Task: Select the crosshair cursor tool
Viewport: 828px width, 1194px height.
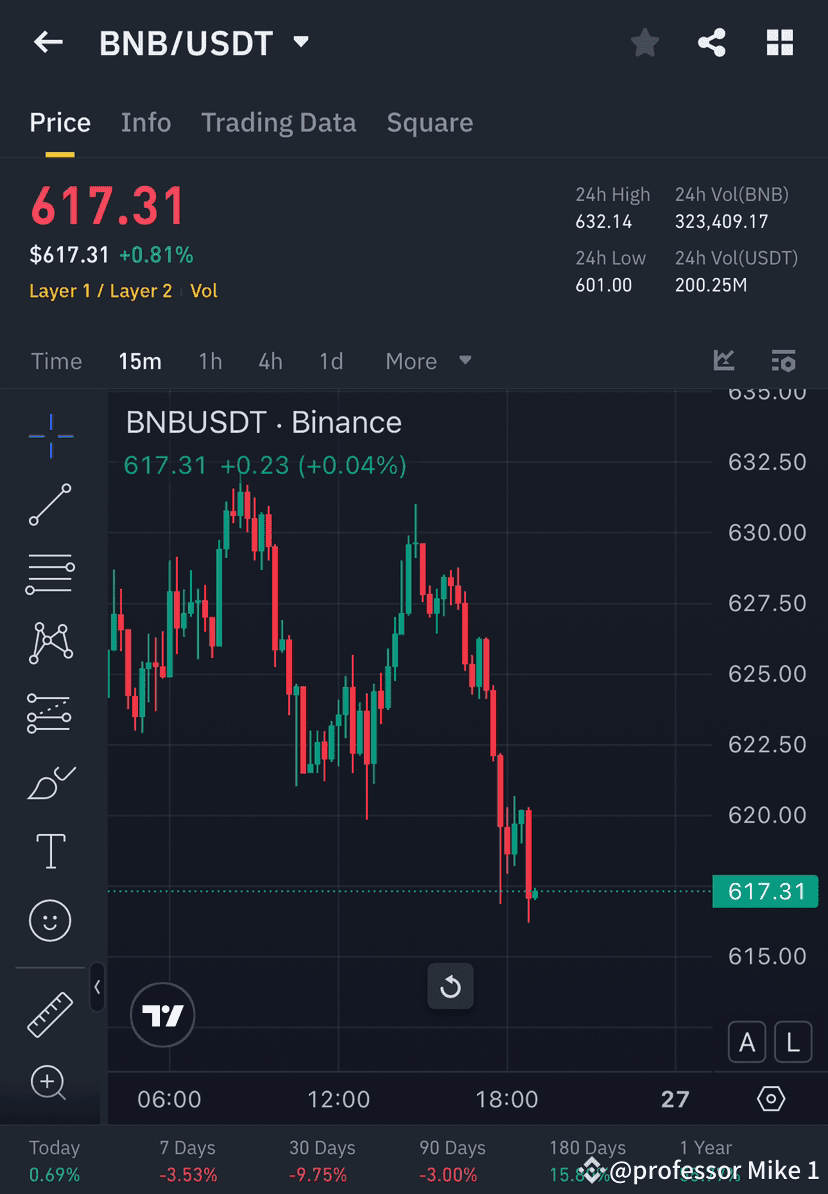Action: tap(50, 435)
